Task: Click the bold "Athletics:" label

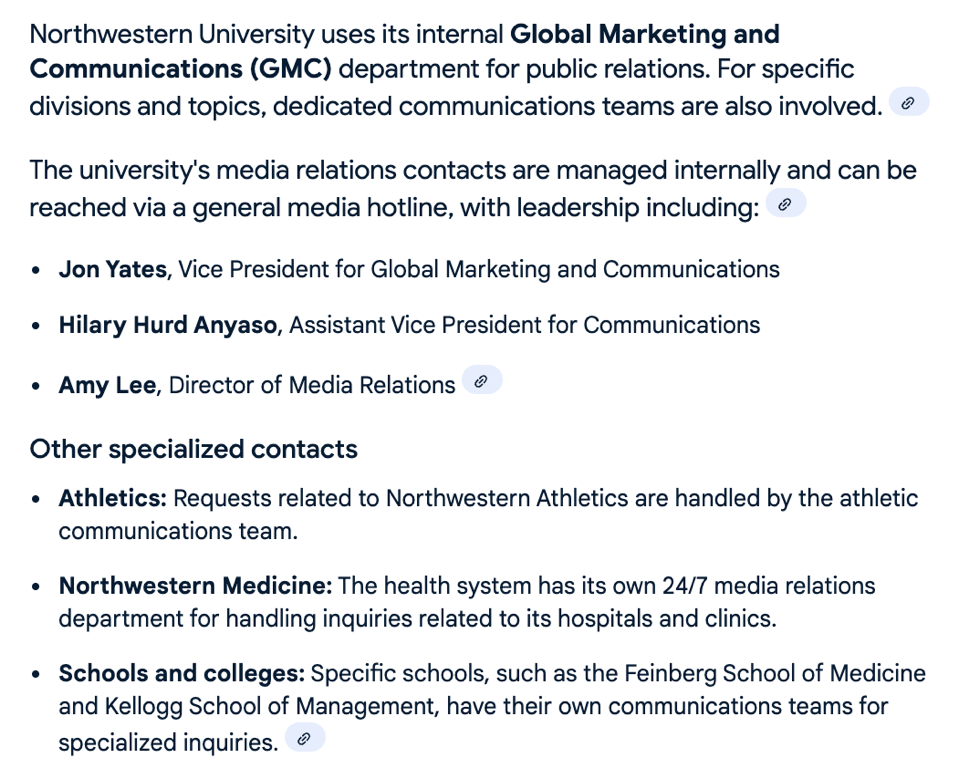Action: coord(112,498)
